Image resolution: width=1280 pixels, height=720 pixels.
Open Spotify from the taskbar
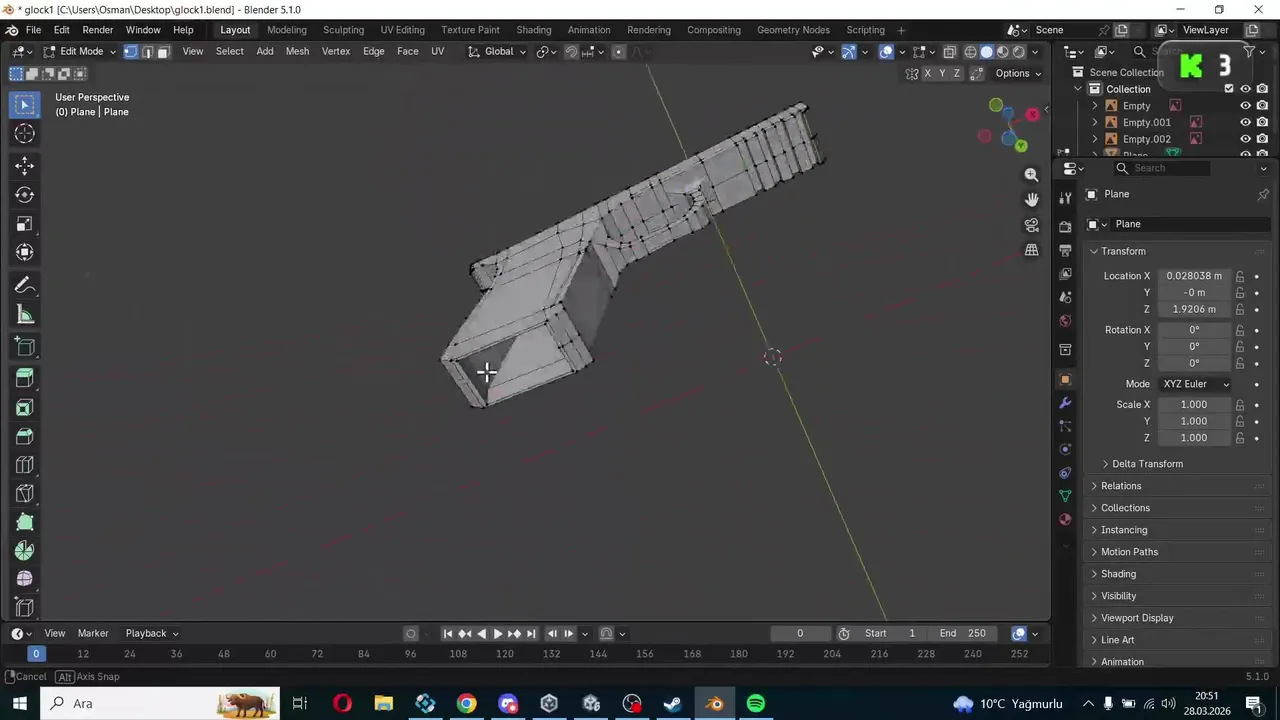[756, 704]
